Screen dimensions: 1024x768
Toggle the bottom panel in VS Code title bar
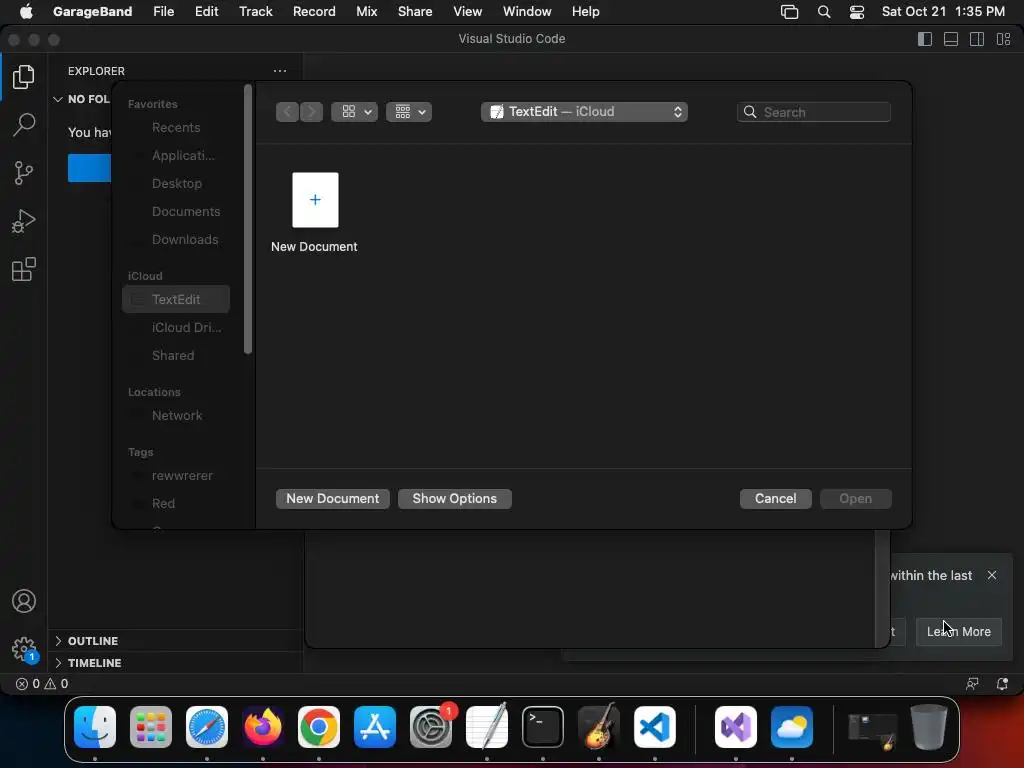click(951, 39)
